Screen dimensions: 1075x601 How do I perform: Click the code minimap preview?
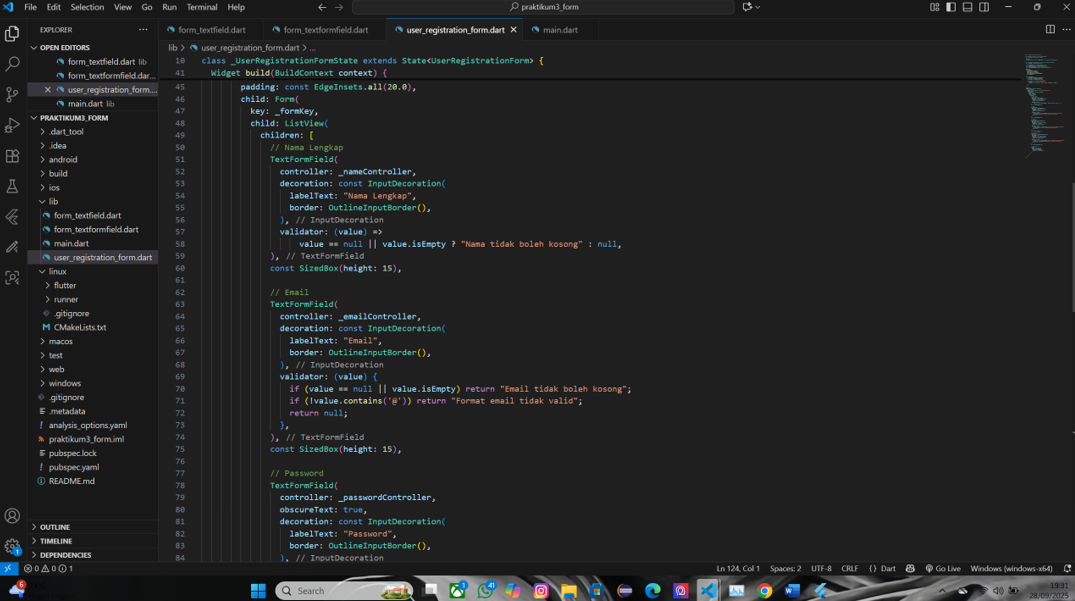coord(1042,100)
